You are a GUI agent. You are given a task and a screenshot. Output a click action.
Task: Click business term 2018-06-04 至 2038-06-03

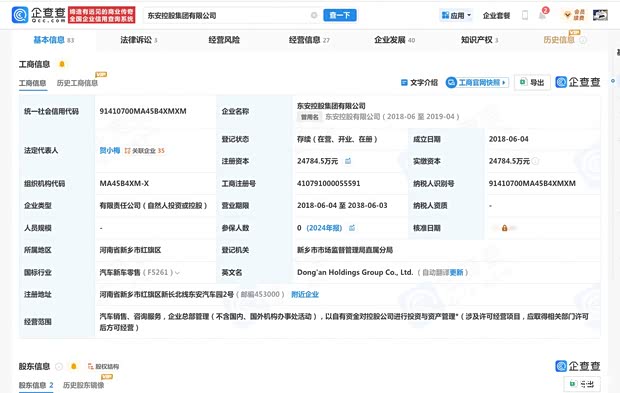(342, 206)
